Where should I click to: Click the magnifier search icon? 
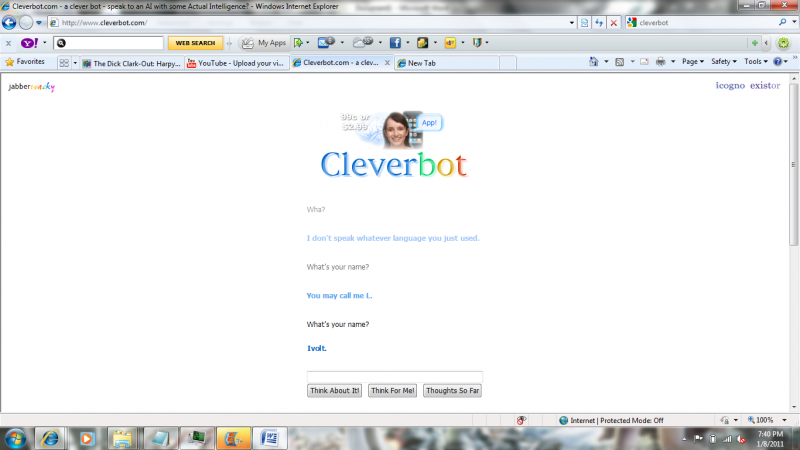pos(782,22)
